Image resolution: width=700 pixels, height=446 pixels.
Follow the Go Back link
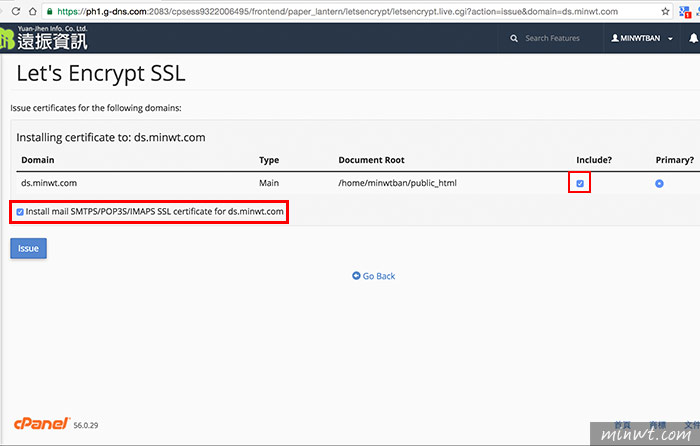pos(379,276)
